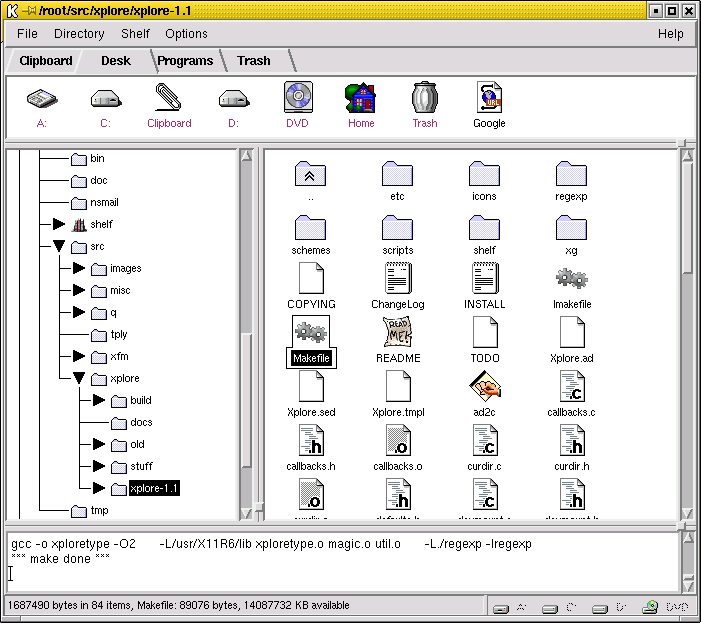701x623 pixels.
Task: Open the Trash can shelf icon
Action: [425, 97]
